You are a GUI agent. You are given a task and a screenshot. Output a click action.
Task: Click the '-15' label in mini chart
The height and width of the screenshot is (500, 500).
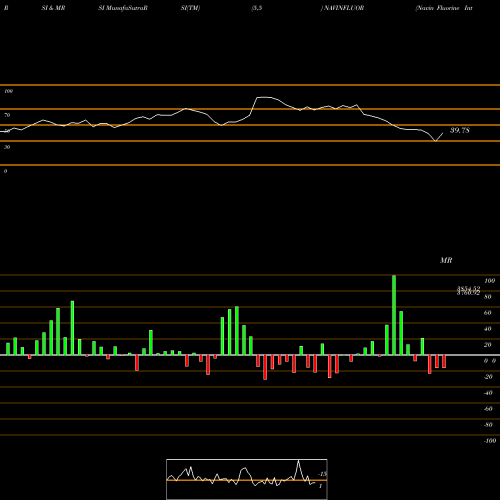(322, 474)
